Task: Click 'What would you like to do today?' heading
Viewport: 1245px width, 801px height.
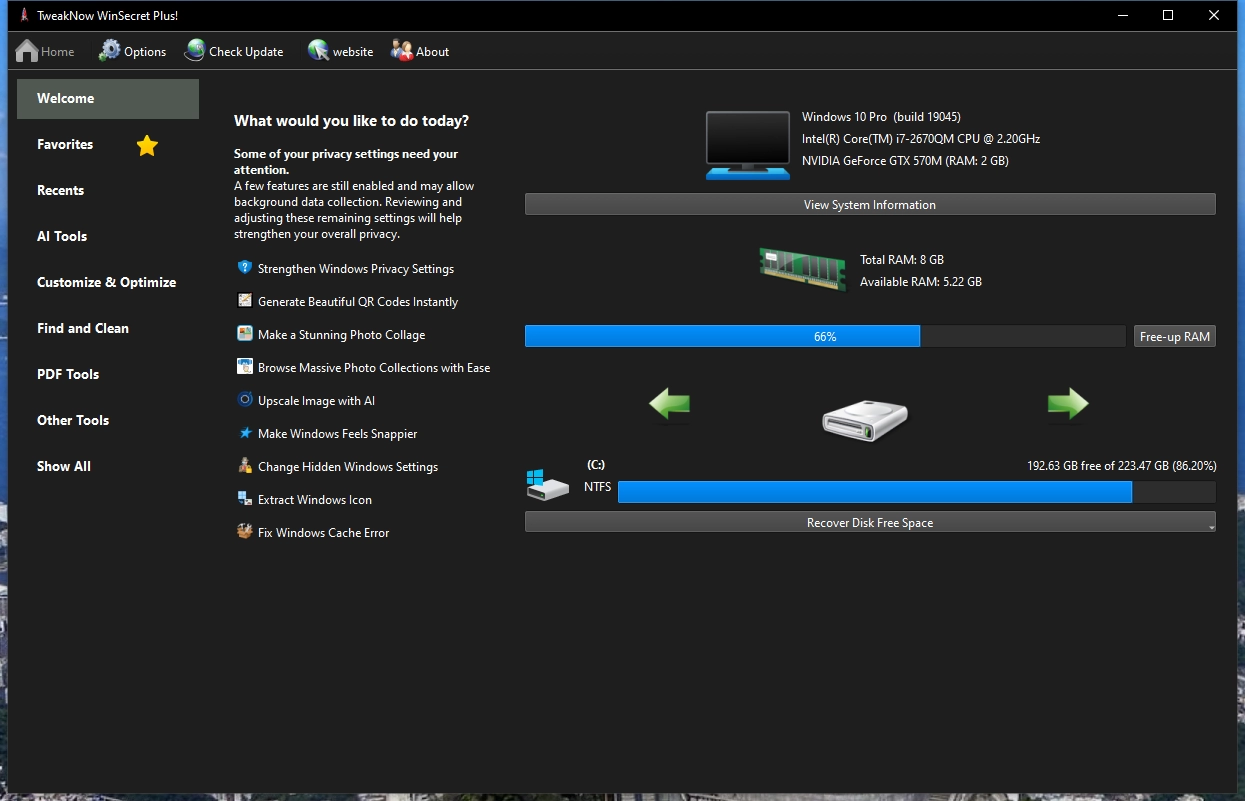Action: pyautogui.click(x=351, y=121)
